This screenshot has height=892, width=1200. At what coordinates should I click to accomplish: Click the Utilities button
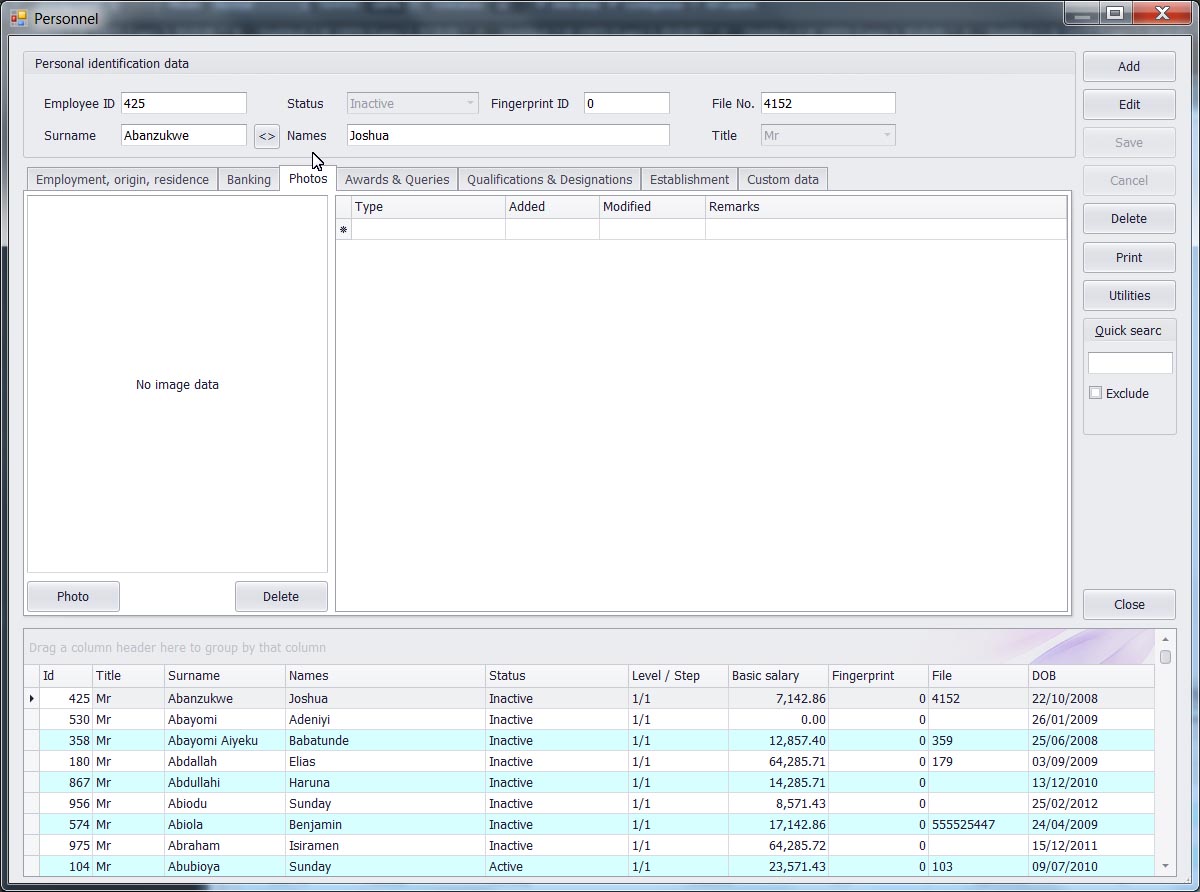point(1129,296)
